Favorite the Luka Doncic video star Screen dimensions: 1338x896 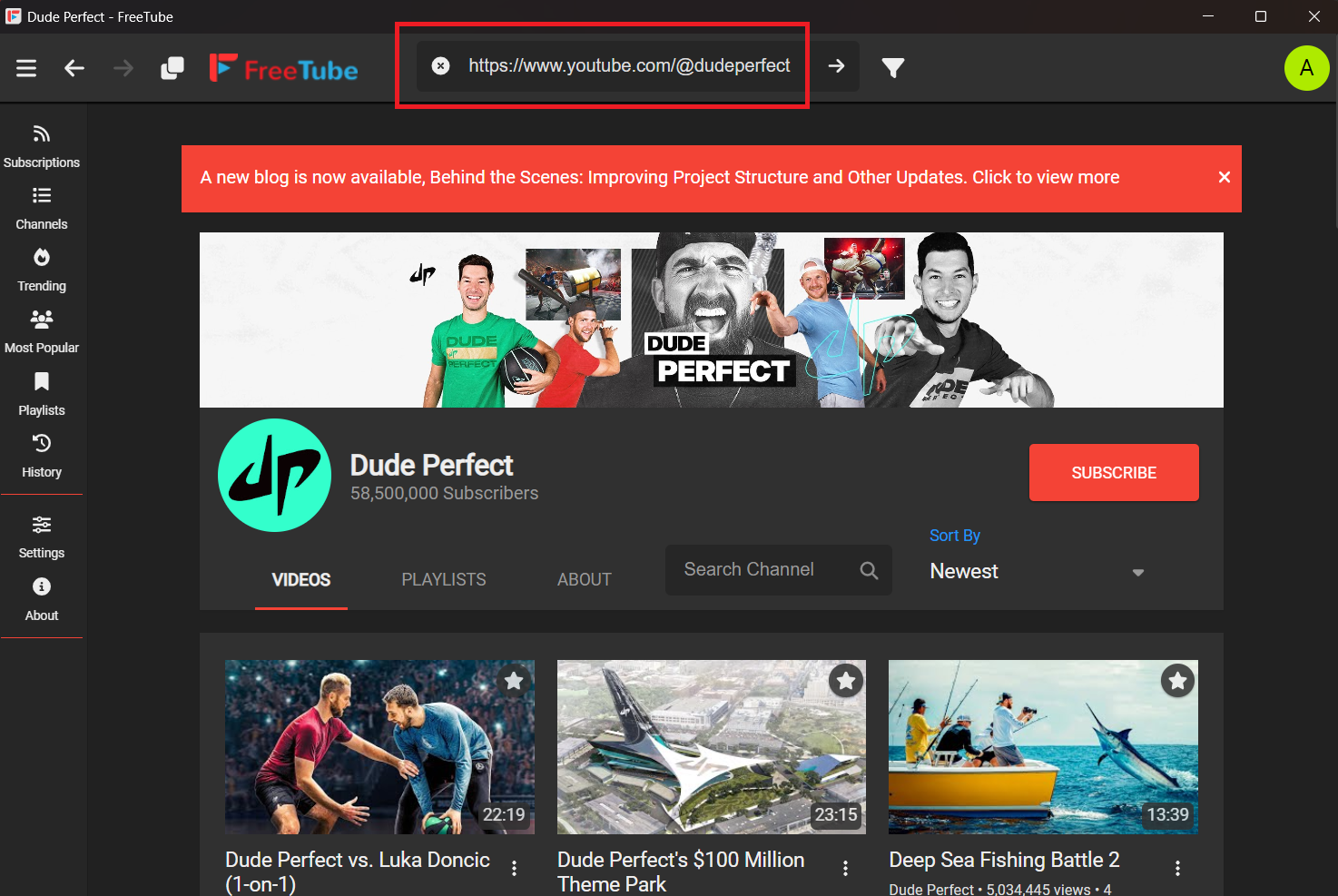514,681
